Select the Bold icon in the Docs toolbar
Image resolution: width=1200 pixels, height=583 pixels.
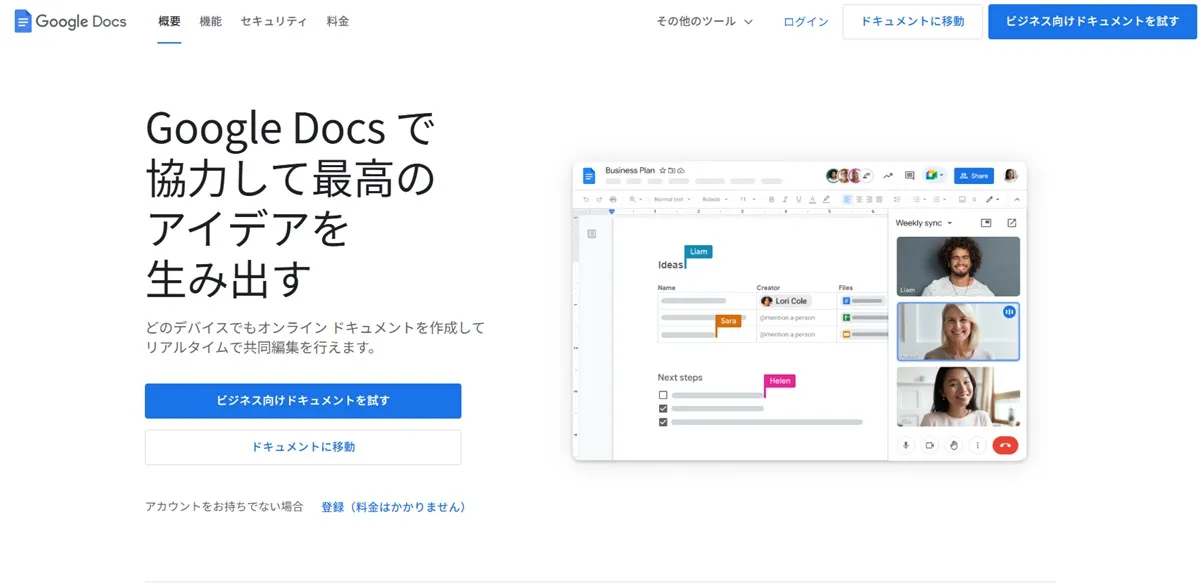[770, 199]
